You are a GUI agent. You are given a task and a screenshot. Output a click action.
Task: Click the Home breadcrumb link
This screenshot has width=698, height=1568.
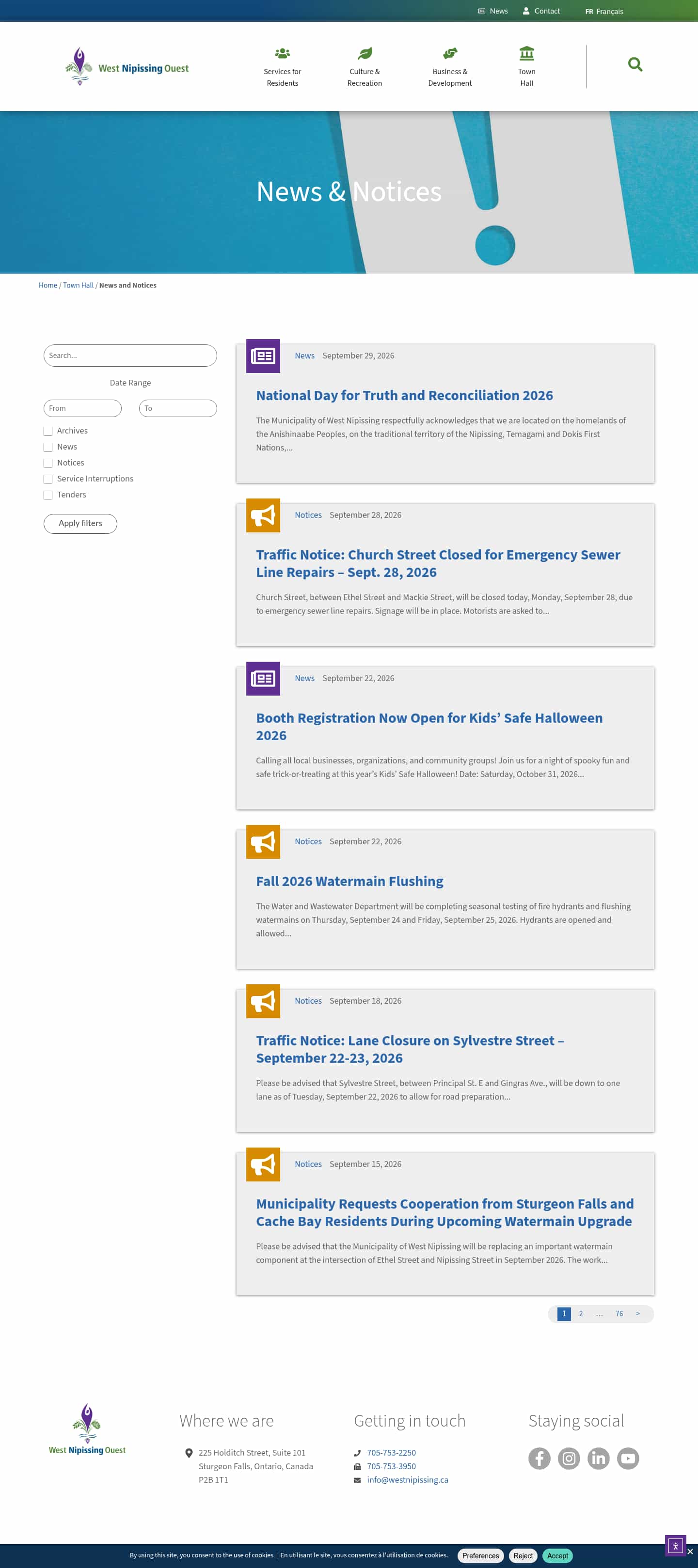click(x=48, y=285)
